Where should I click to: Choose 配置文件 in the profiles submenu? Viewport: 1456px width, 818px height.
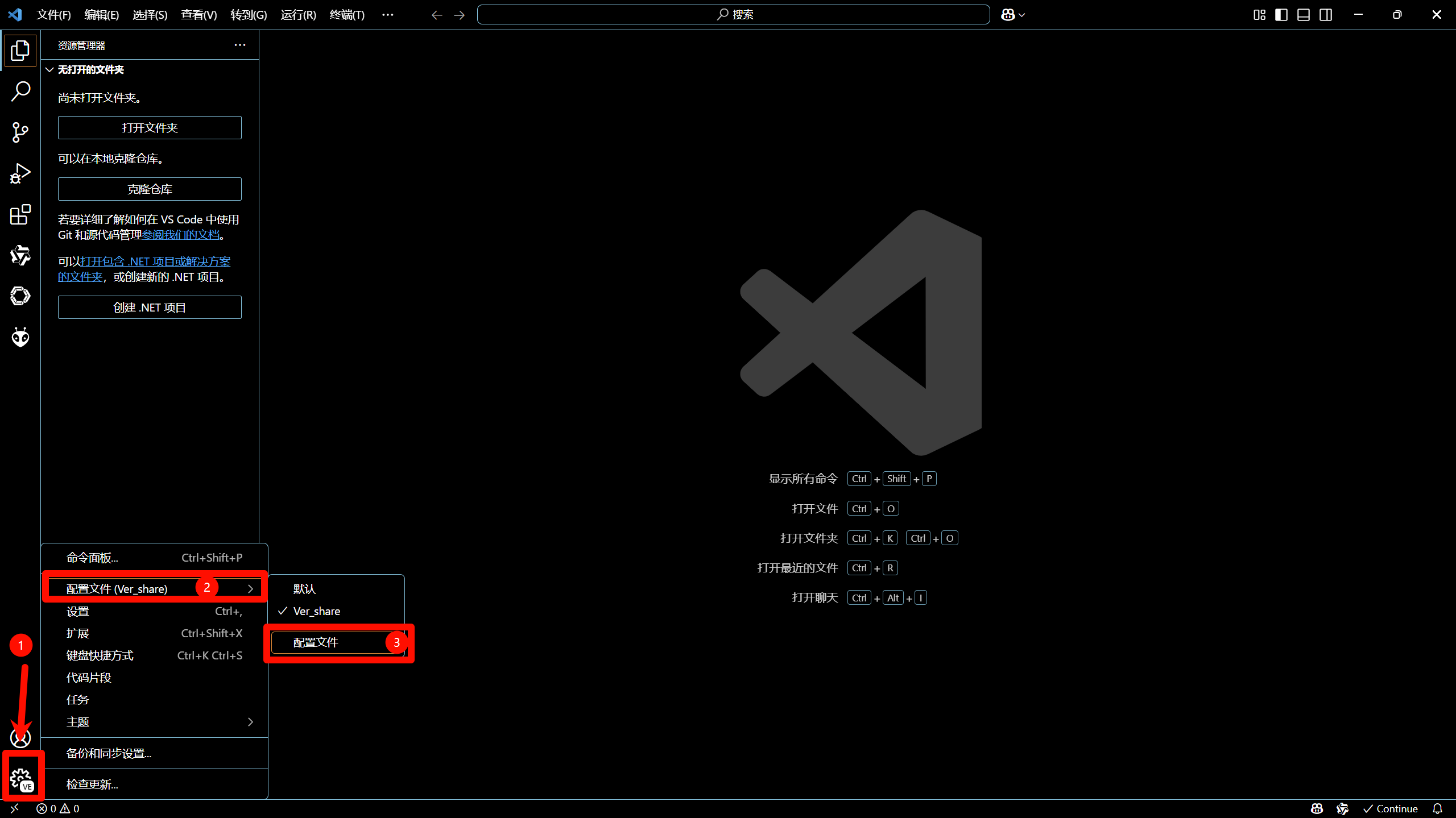click(x=316, y=642)
